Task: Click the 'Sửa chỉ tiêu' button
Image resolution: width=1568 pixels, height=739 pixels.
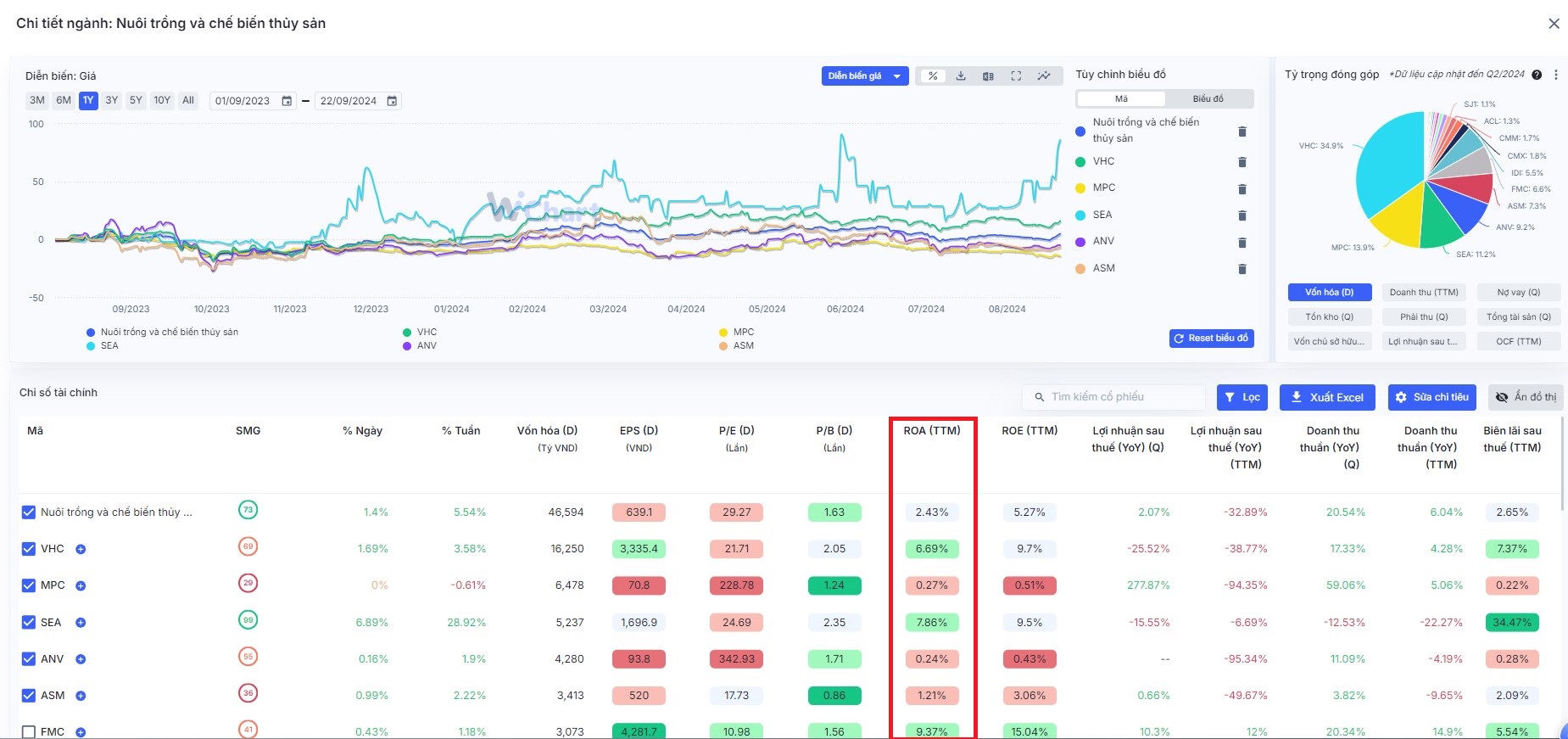Action: pyautogui.click(x=1432, y=397)
